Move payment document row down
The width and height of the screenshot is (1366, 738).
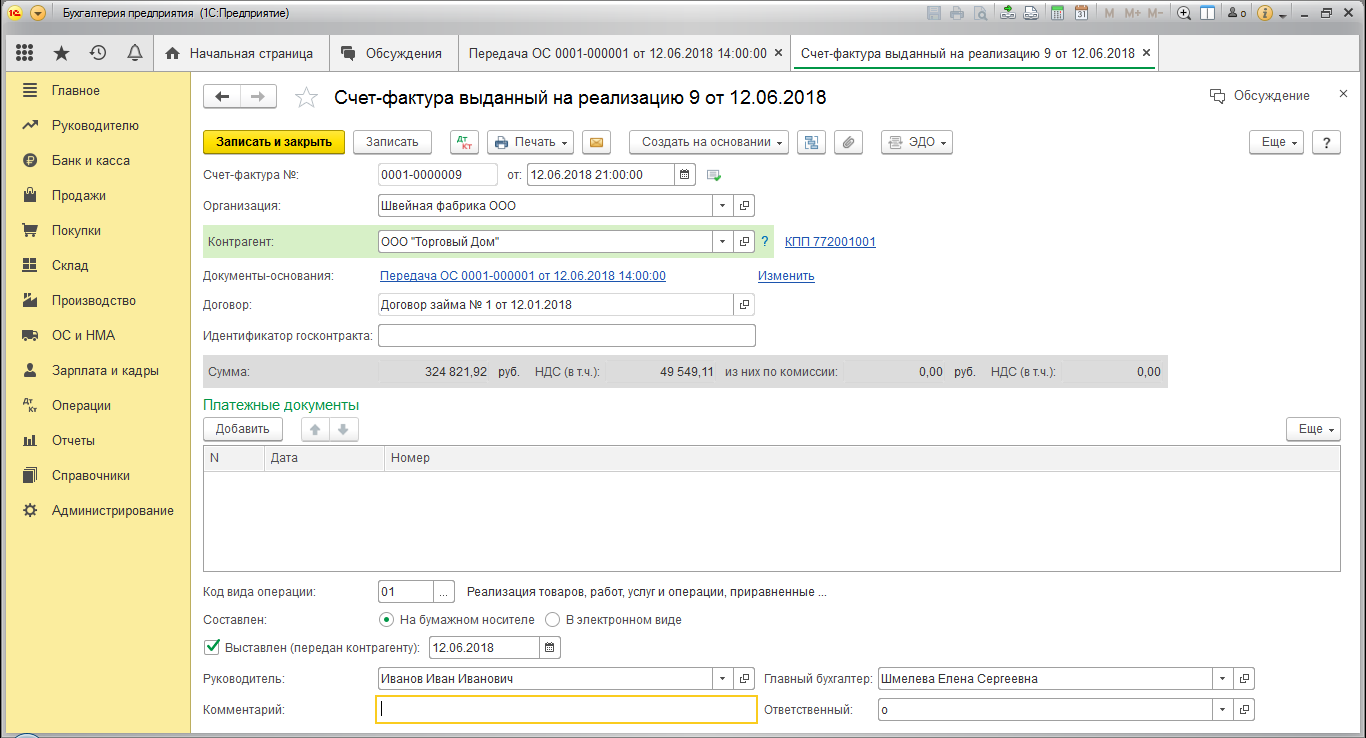[342, 429]
